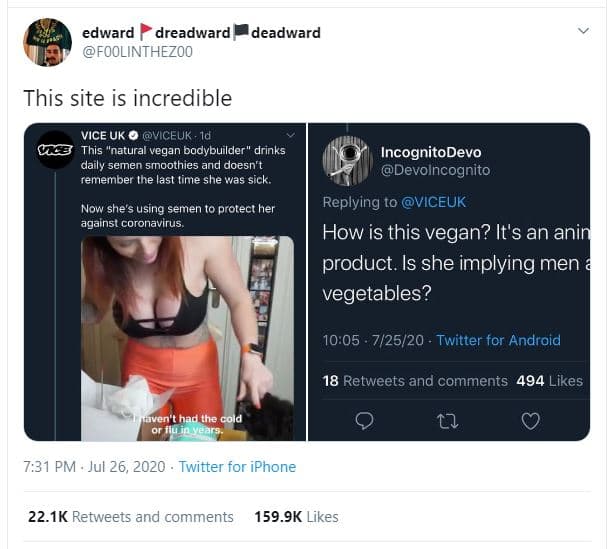Like the IncognitoDevo reply with heart icon
The image size is (616, 549).
click(531, 421)
